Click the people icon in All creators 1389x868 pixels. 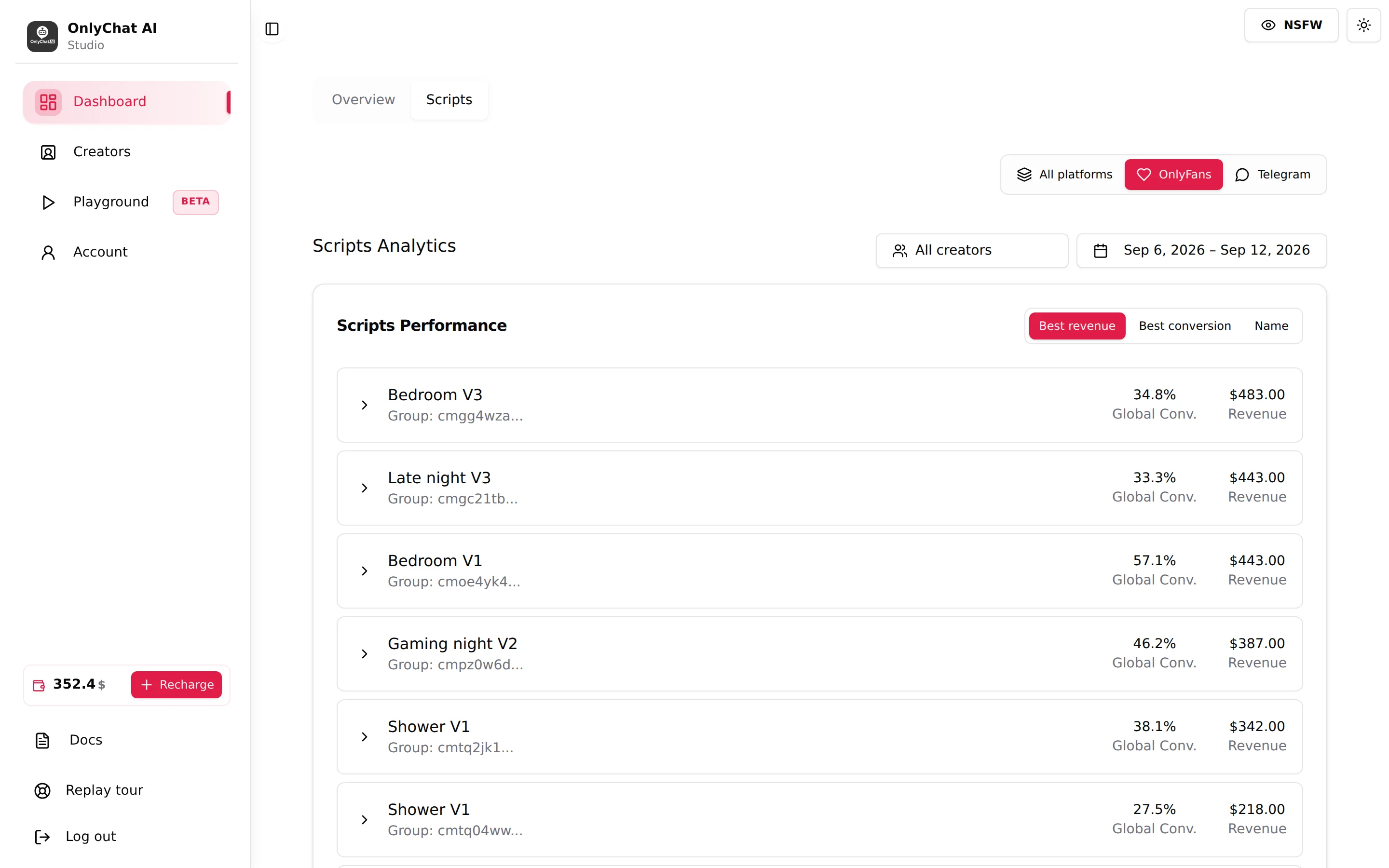coord(899,251)
